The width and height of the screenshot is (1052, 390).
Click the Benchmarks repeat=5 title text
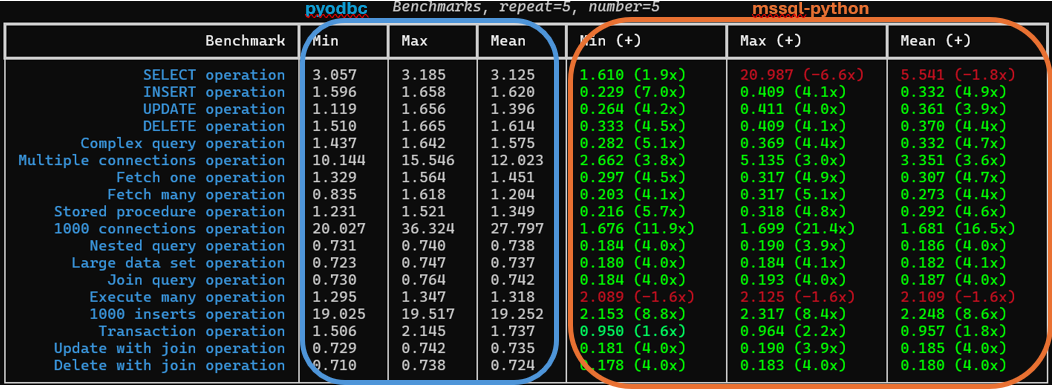click(526, 7)
